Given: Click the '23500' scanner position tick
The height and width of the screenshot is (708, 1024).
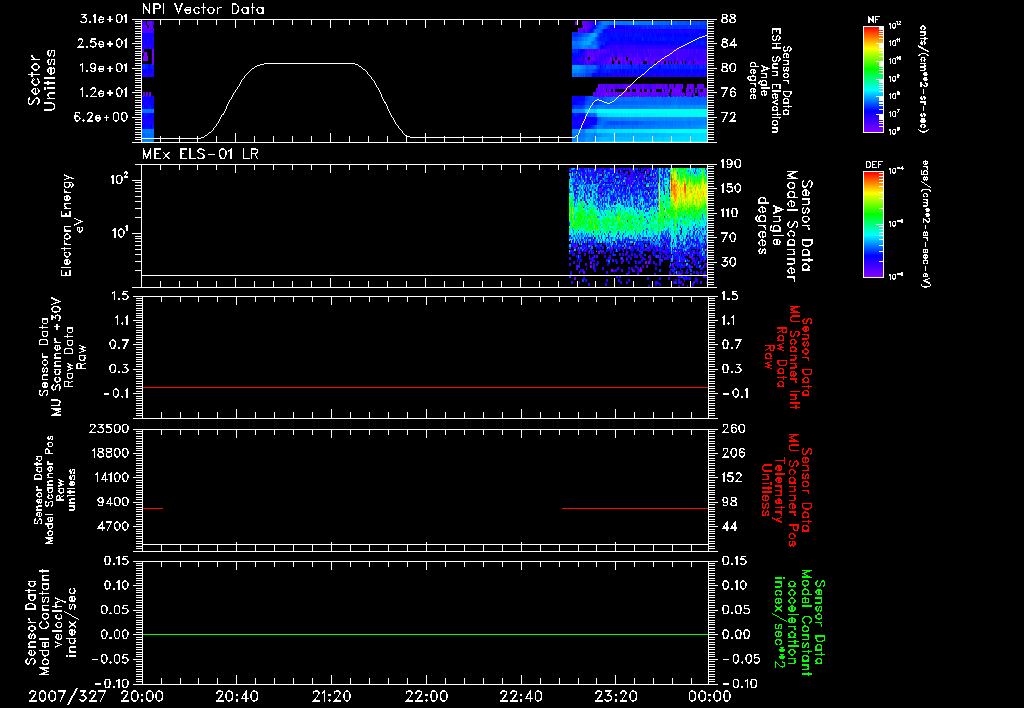Looking at the screenshot, I should (x=109, y=428).
